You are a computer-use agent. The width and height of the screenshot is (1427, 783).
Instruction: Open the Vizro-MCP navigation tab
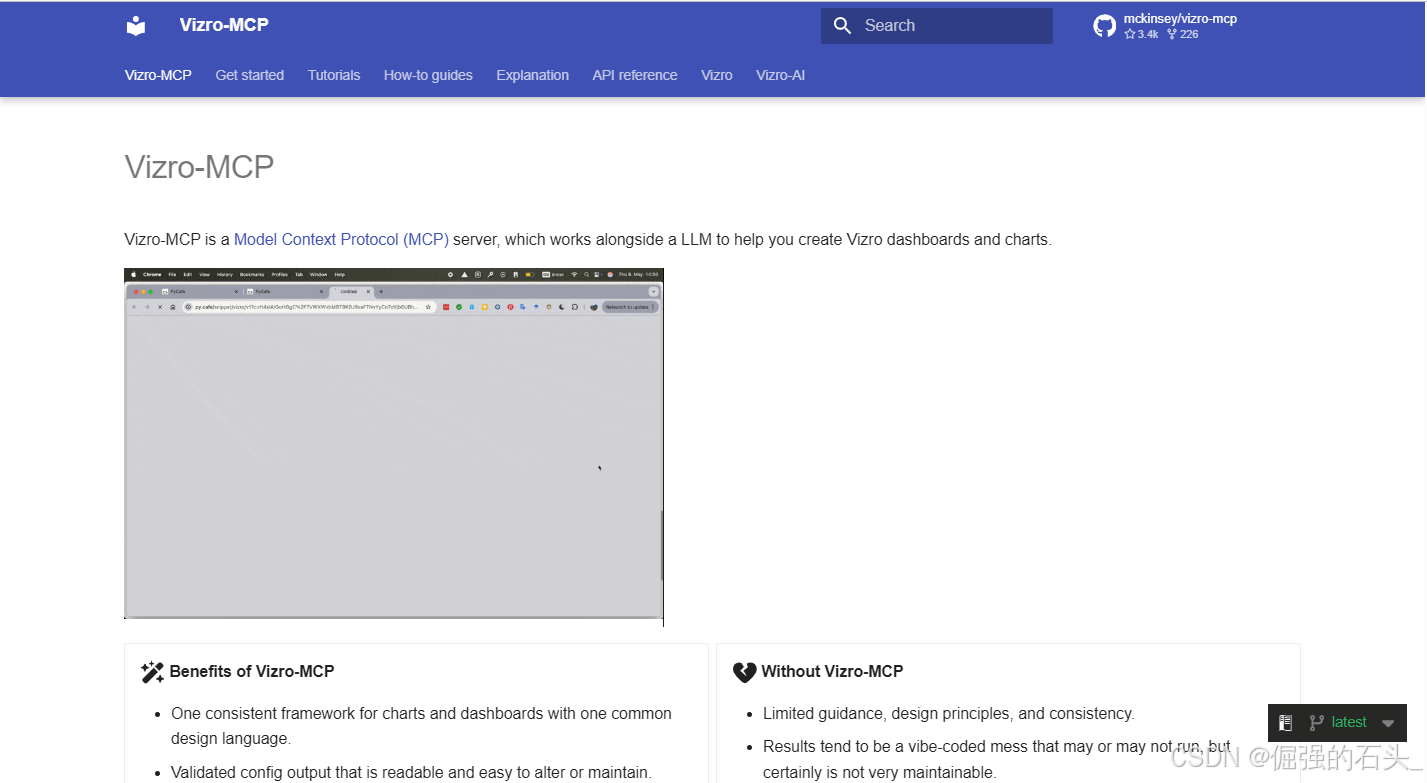click(x=158, y=75)
